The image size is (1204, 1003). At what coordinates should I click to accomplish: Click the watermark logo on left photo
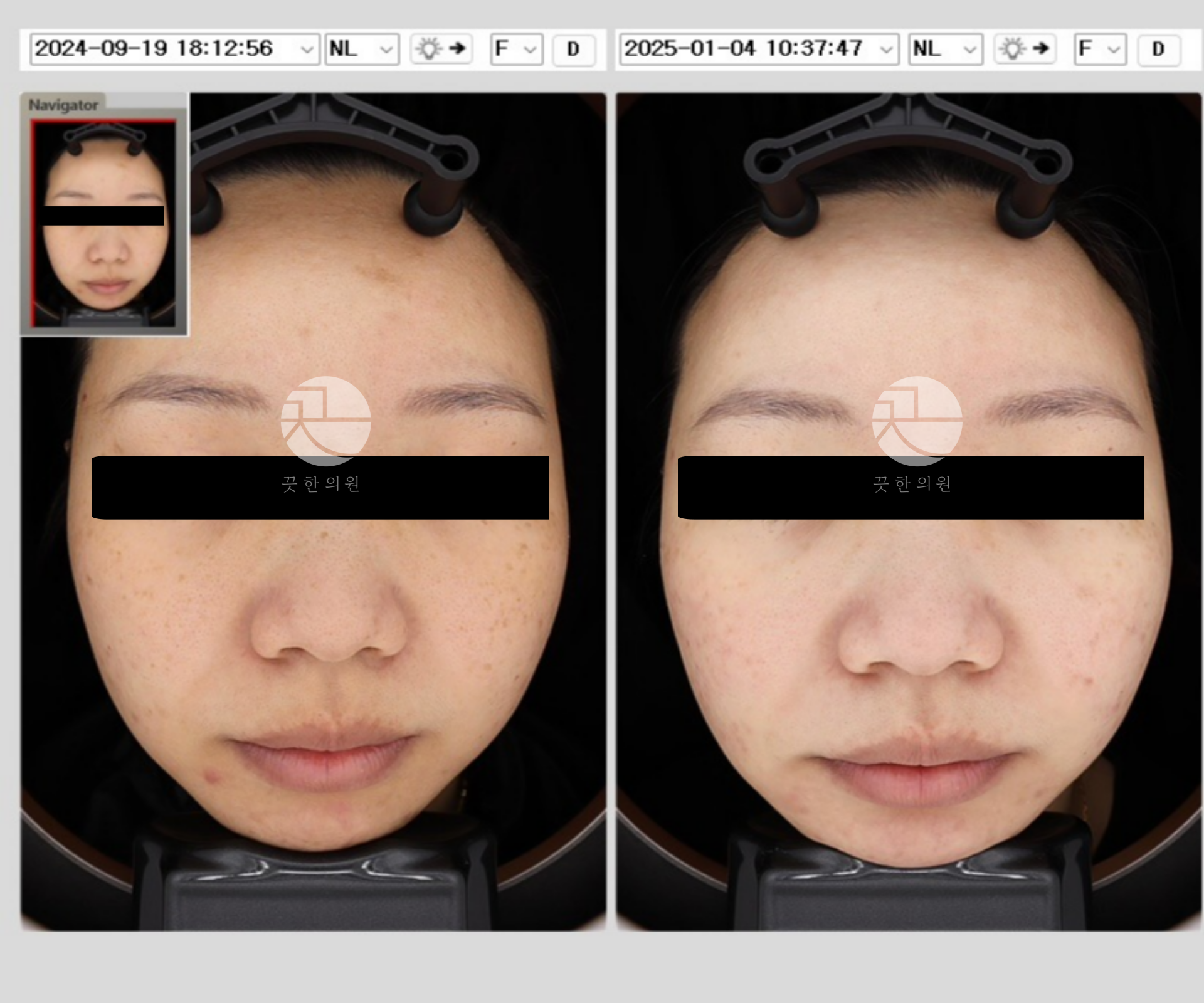click(x=325, y=419)
